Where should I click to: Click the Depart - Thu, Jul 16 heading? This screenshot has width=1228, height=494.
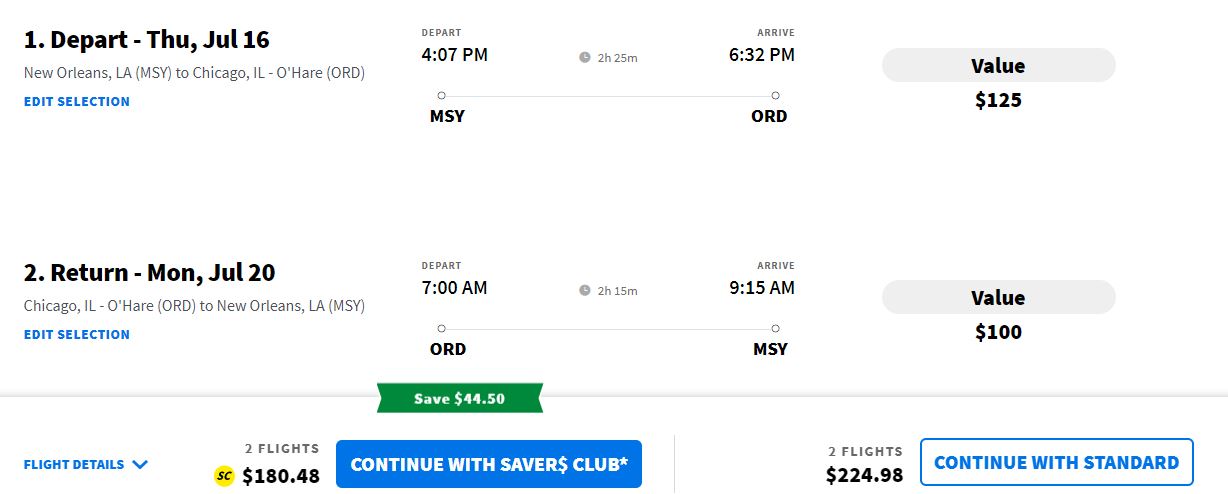[x=147, y=40]
